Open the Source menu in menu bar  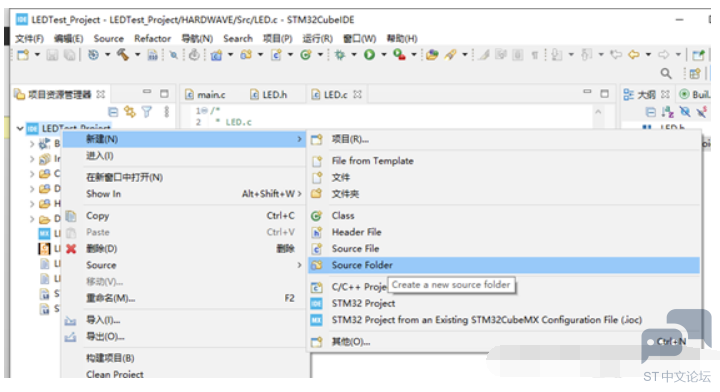point(109,39)
